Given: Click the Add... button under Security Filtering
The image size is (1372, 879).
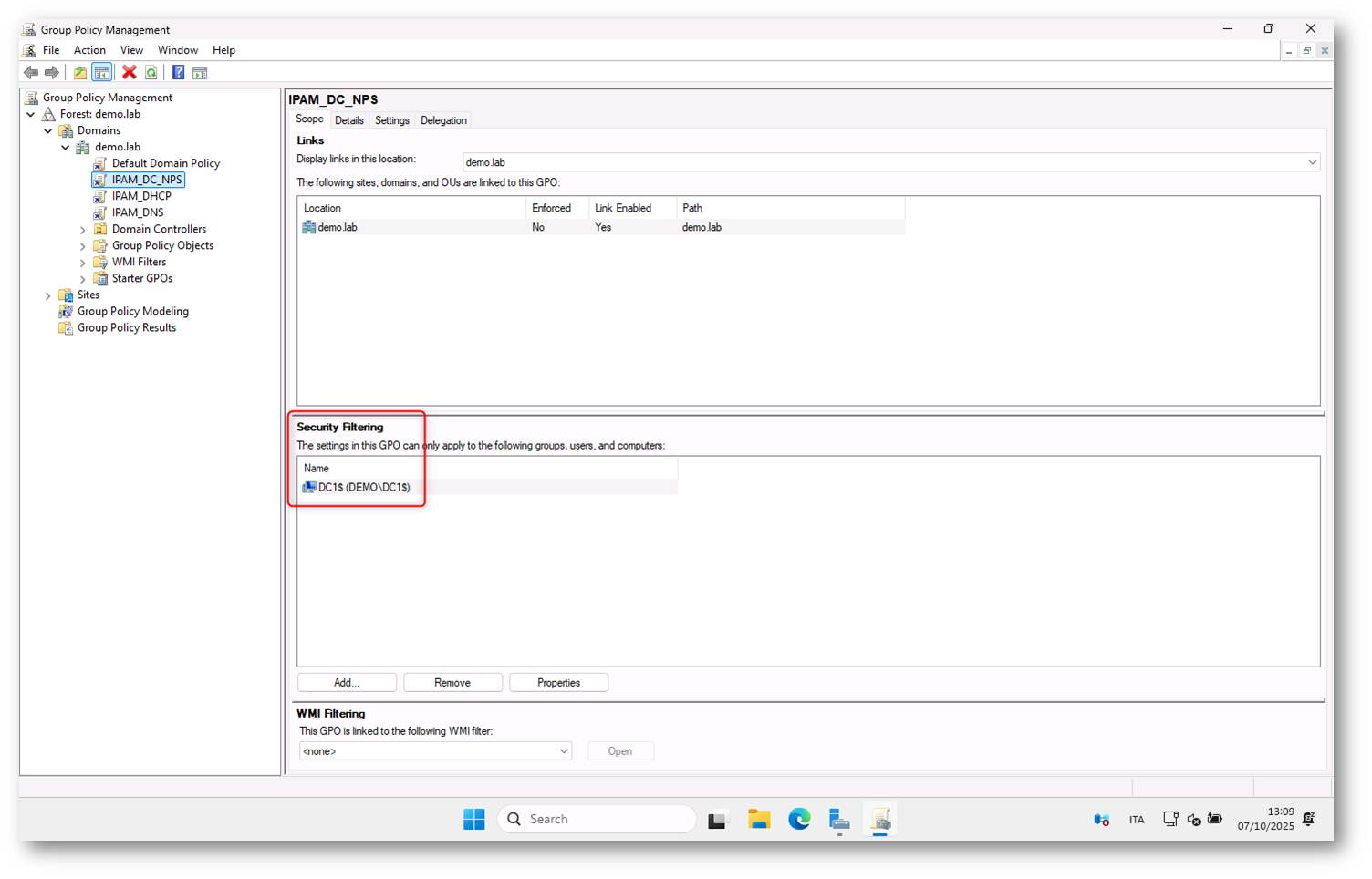Looking at the screenshot, I should point(347,682).
